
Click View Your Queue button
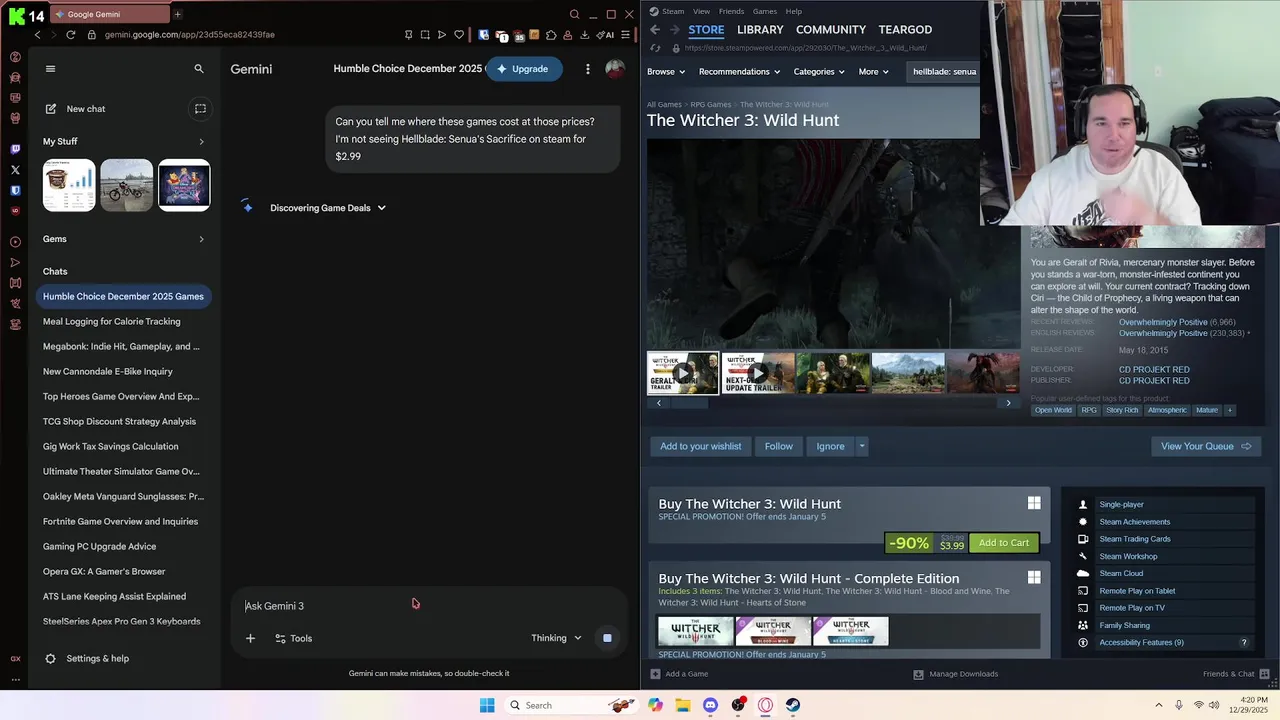coord(1206,447)
